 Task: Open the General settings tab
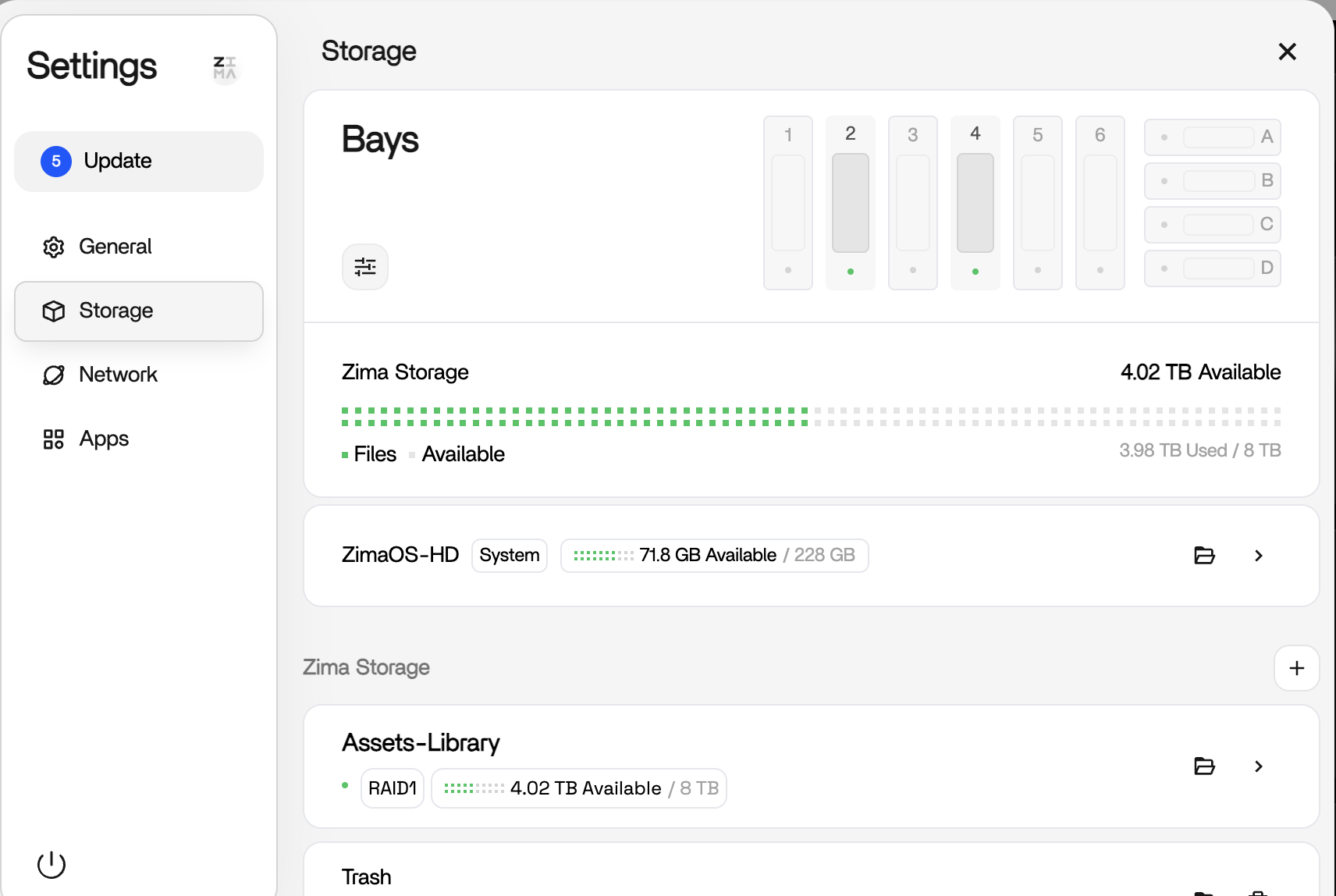click(x=115, y=247)
